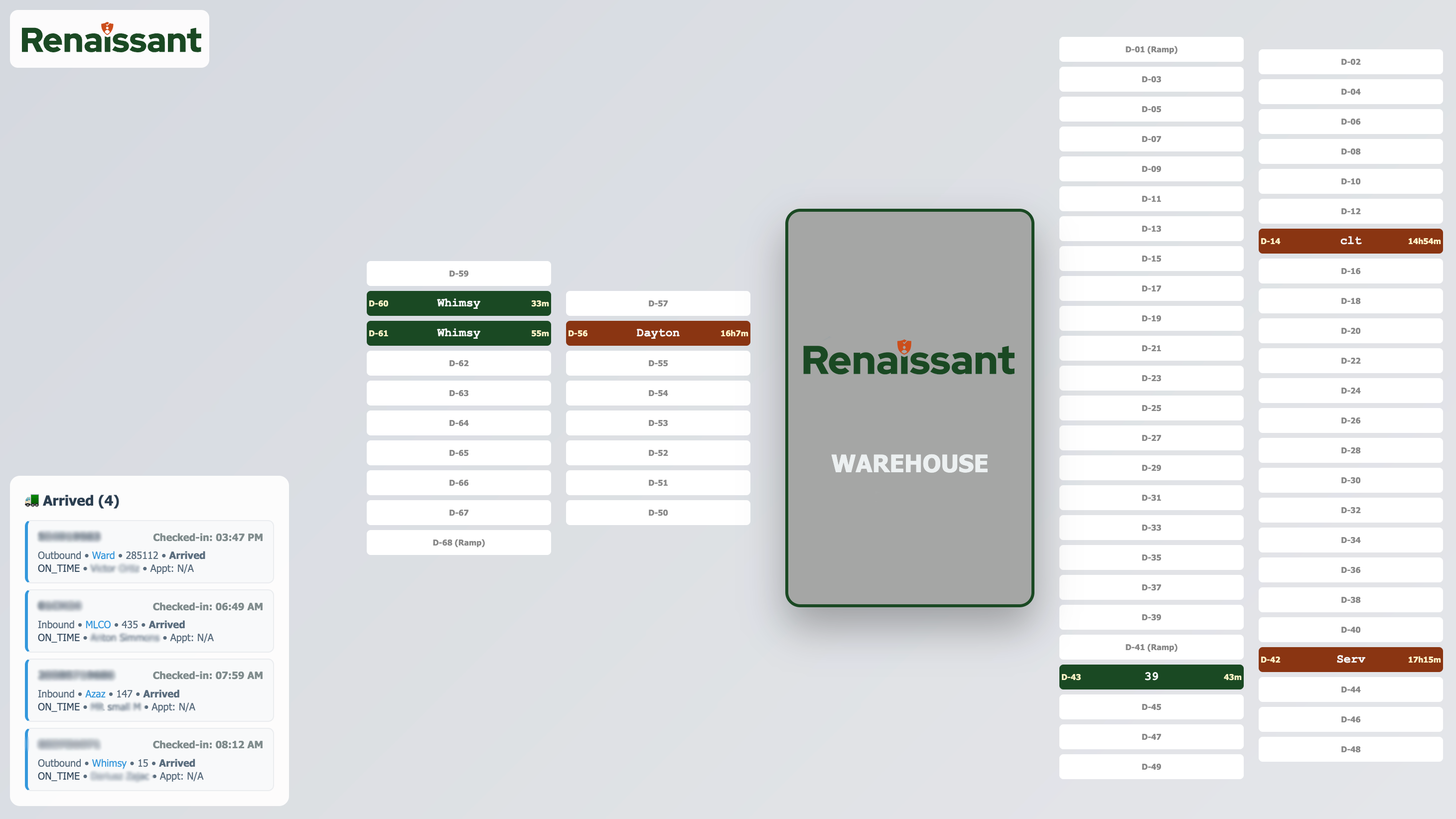The width and height of the screenshot is (1456, 819).
Task: Select empty dock D-53
Action: point(658,423)
